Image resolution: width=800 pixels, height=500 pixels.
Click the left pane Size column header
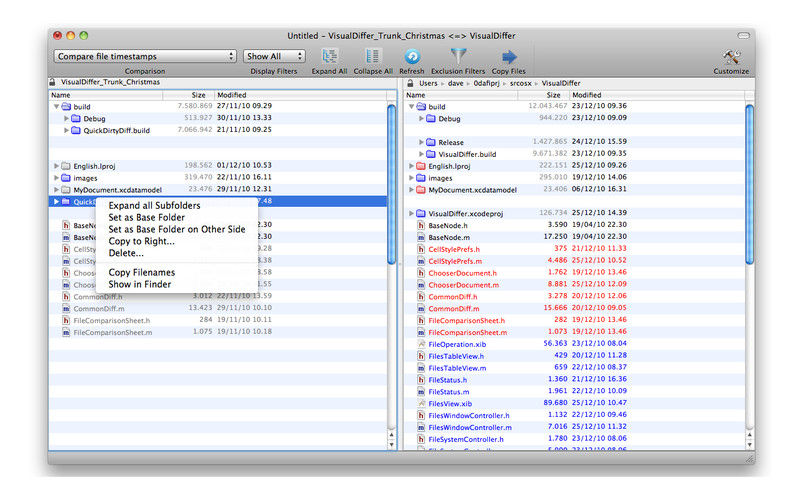[188, 95]
